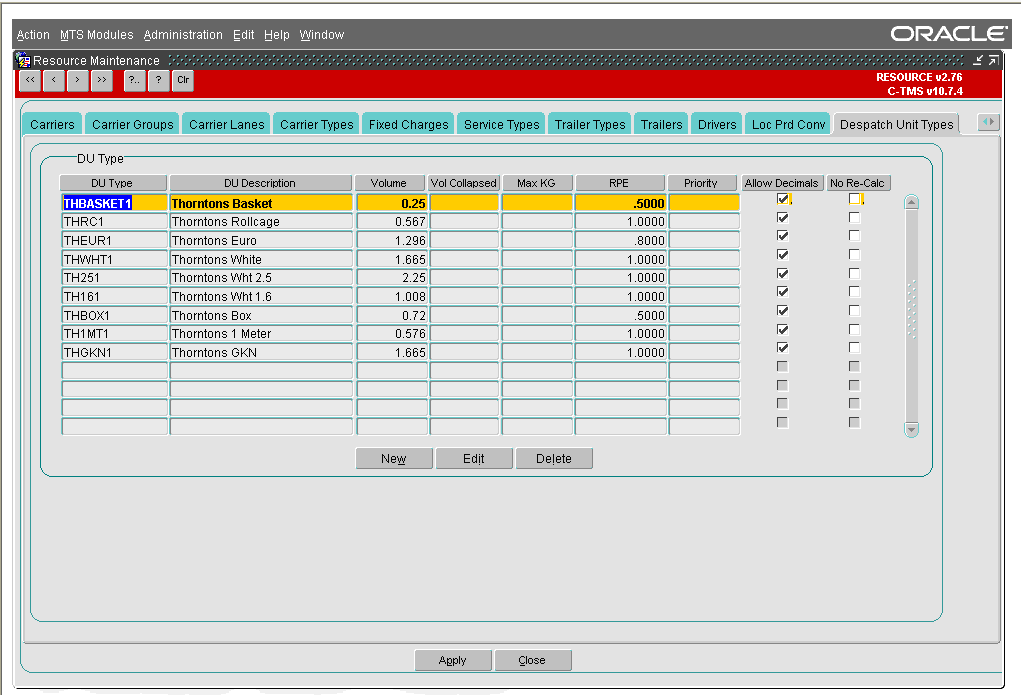Click the '?..' query toolbar button
Viewport: 1021px width, 695px height.
(x=135, y=81)
